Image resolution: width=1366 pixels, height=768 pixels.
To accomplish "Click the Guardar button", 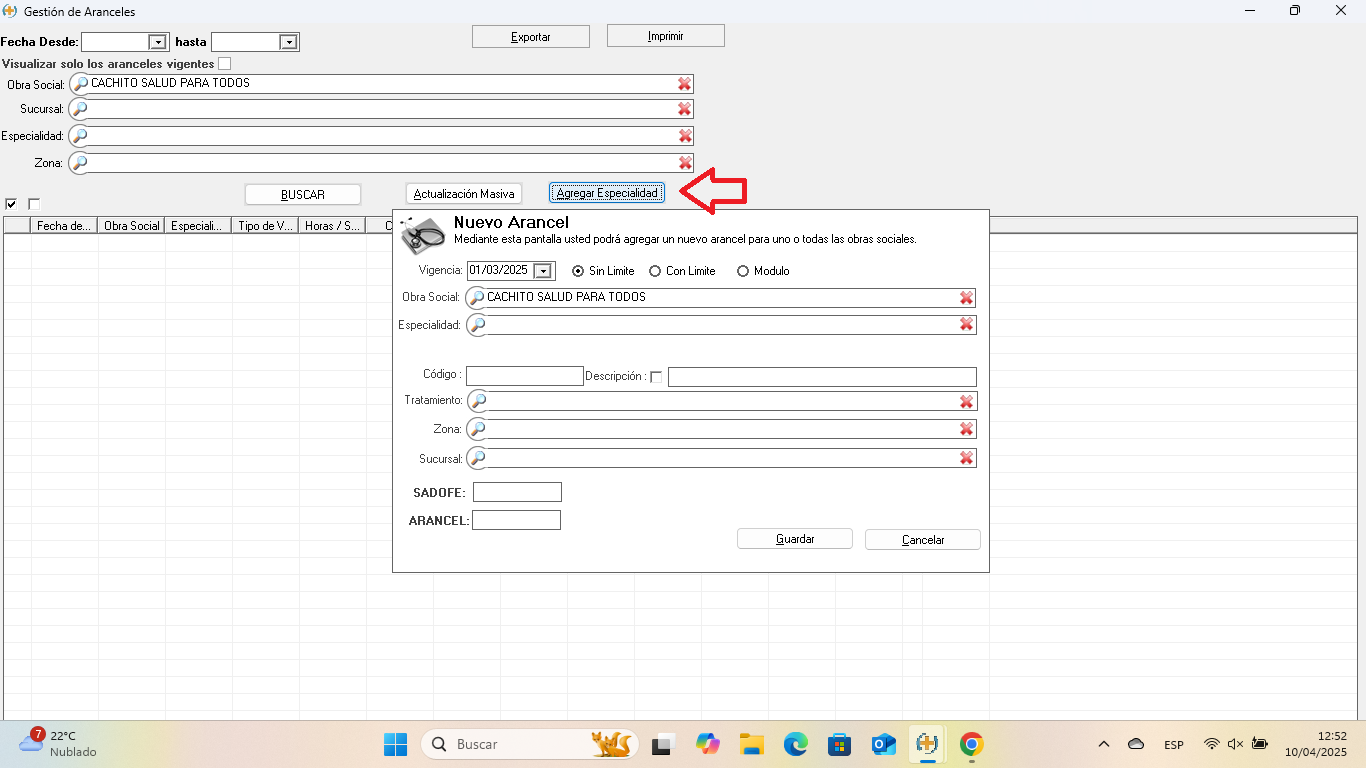I will point(794,539).
